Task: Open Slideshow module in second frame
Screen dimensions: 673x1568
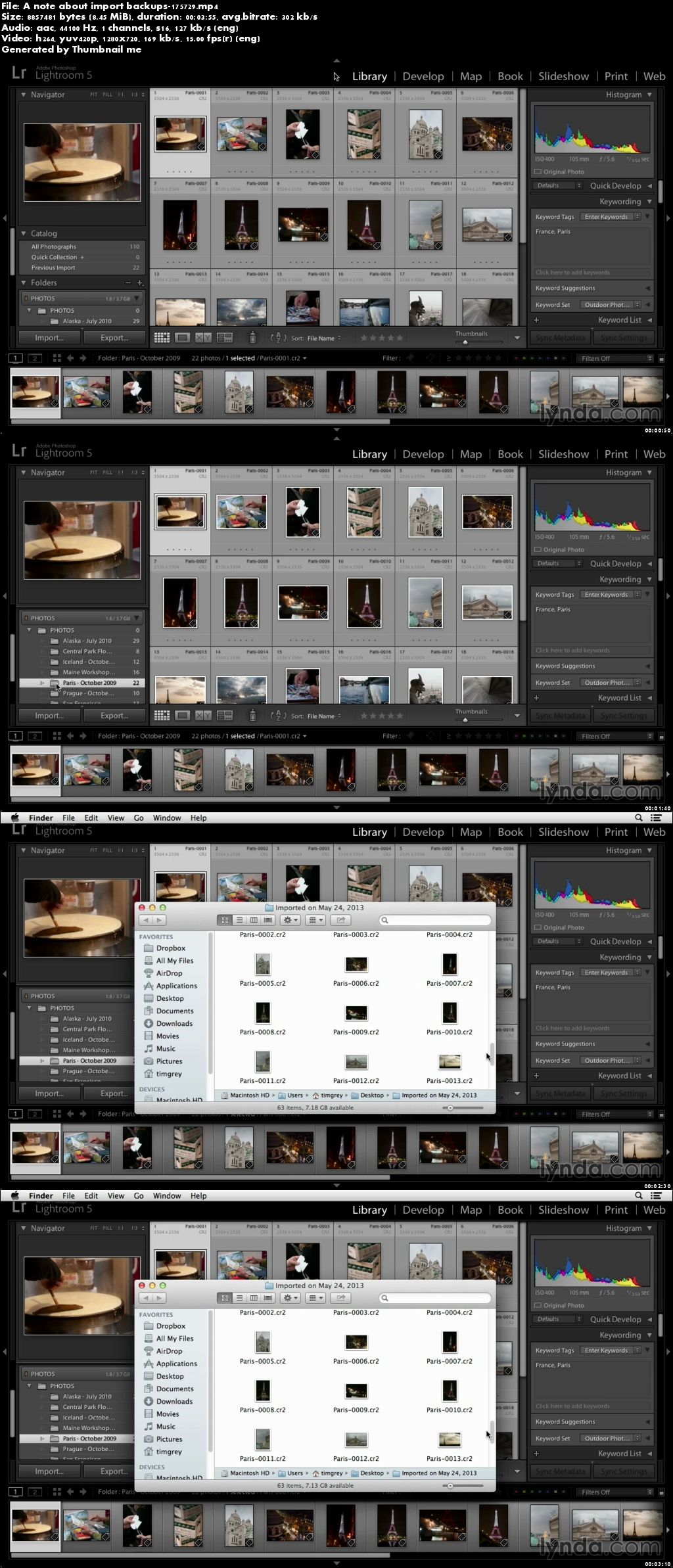Action: click(563, 454)
